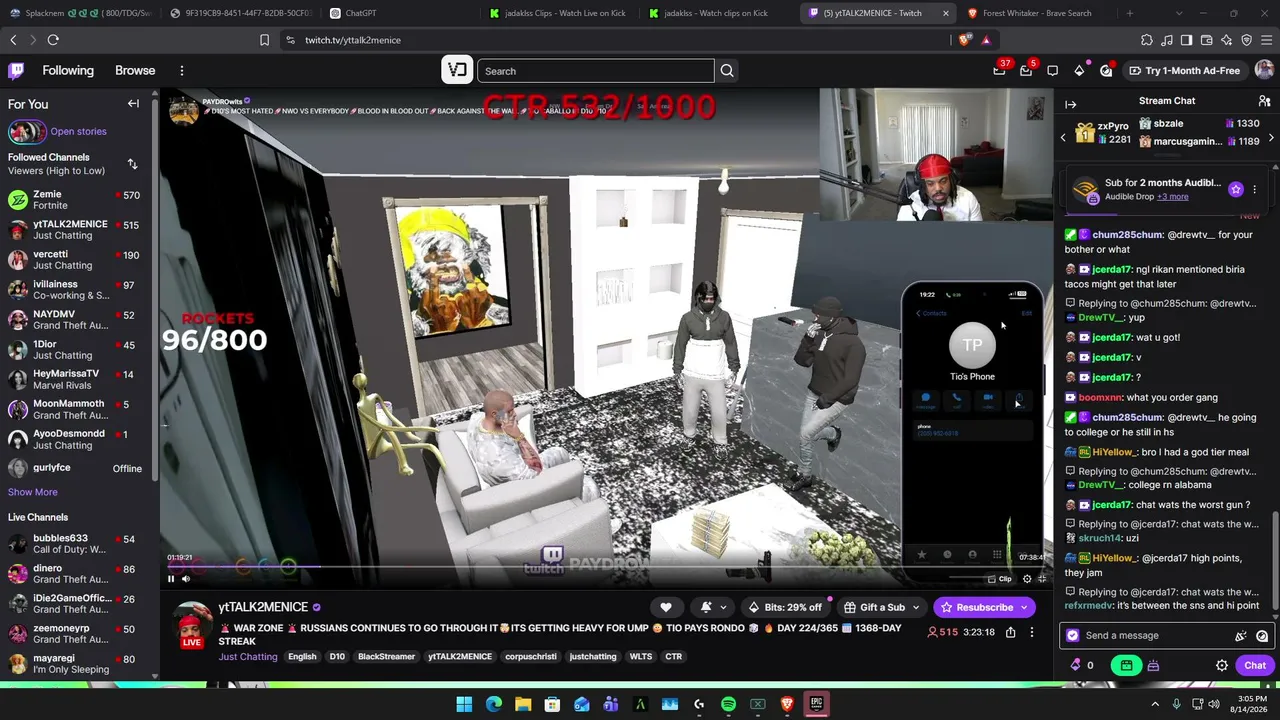Open Prime Loot notifications
Screen dimensions: 1280x720
999,71
